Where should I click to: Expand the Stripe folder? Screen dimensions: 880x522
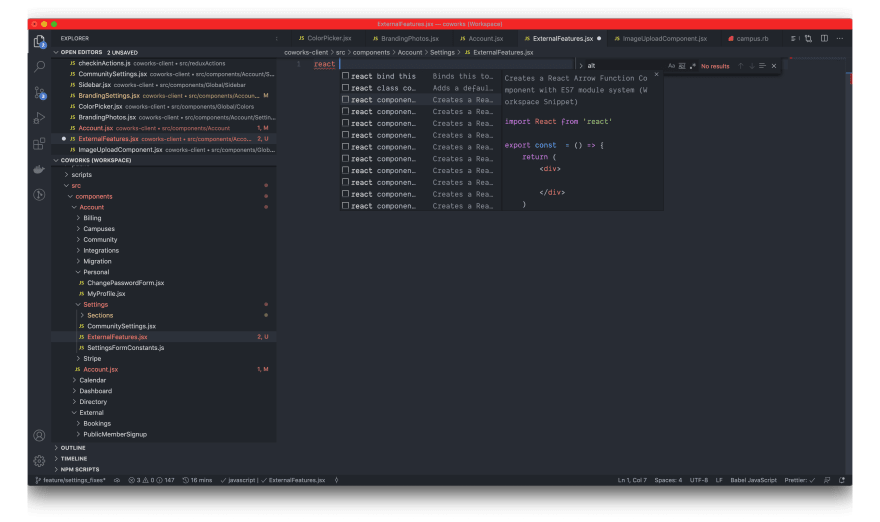[78, 358]
